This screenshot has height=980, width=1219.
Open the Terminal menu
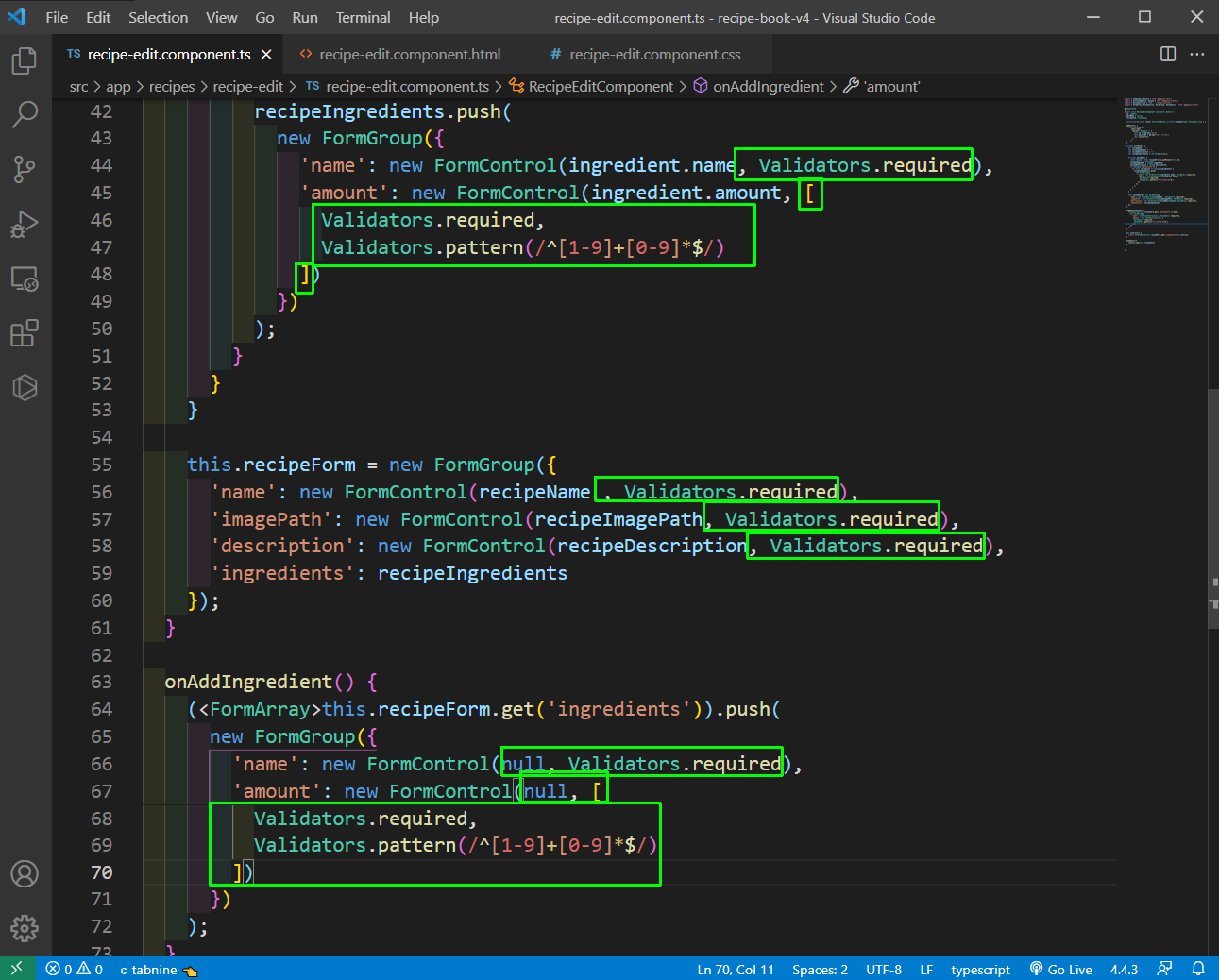363,17
